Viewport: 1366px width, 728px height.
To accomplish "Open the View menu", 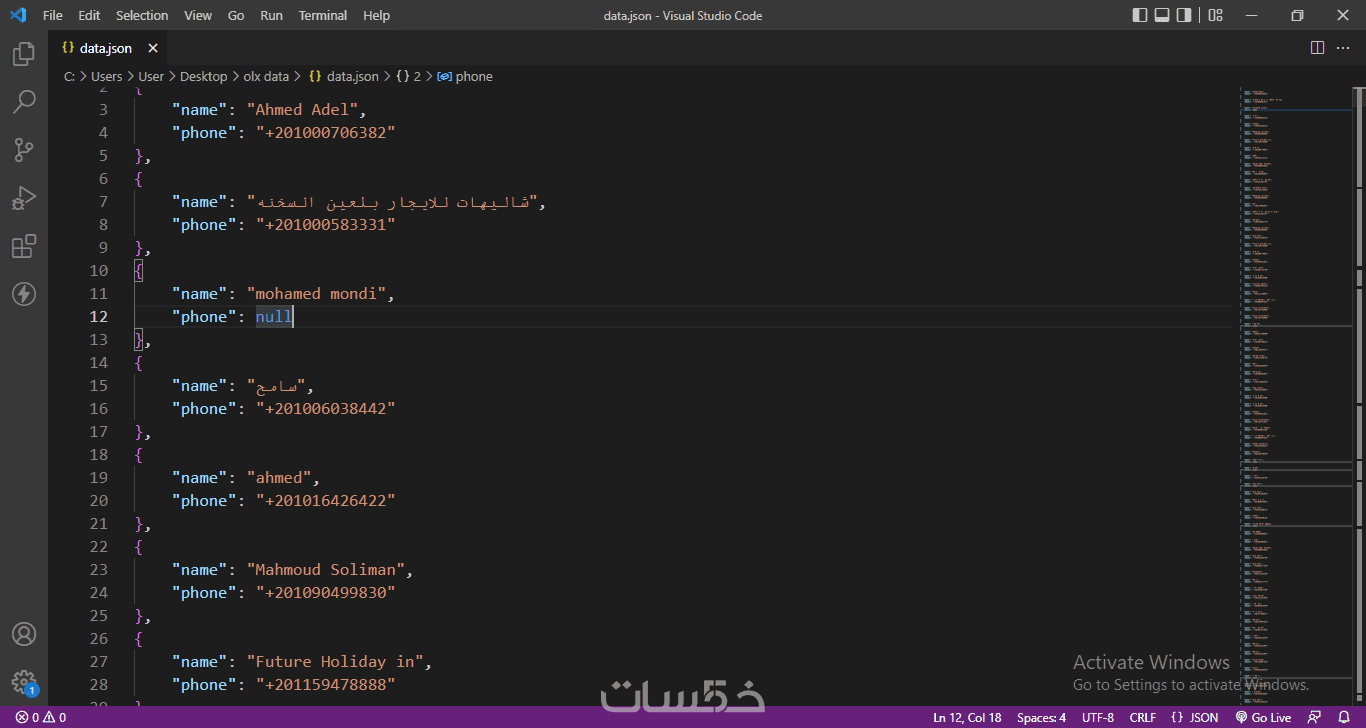I will click(x=198, y=15).
